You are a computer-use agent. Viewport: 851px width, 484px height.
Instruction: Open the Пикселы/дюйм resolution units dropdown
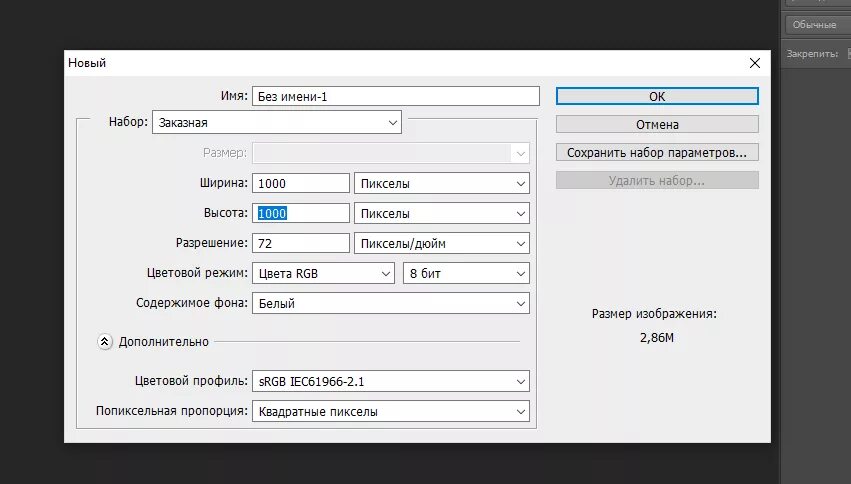click(442, 243)
